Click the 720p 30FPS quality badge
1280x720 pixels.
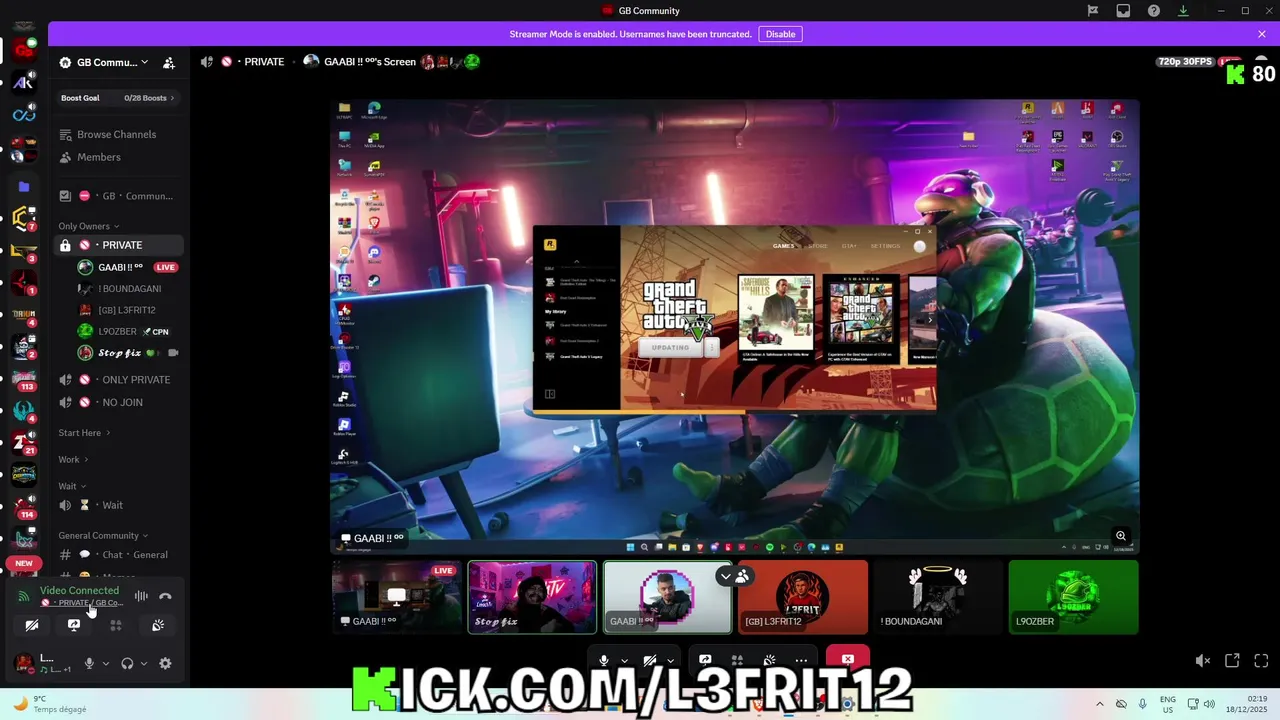tap(1185, 62)
